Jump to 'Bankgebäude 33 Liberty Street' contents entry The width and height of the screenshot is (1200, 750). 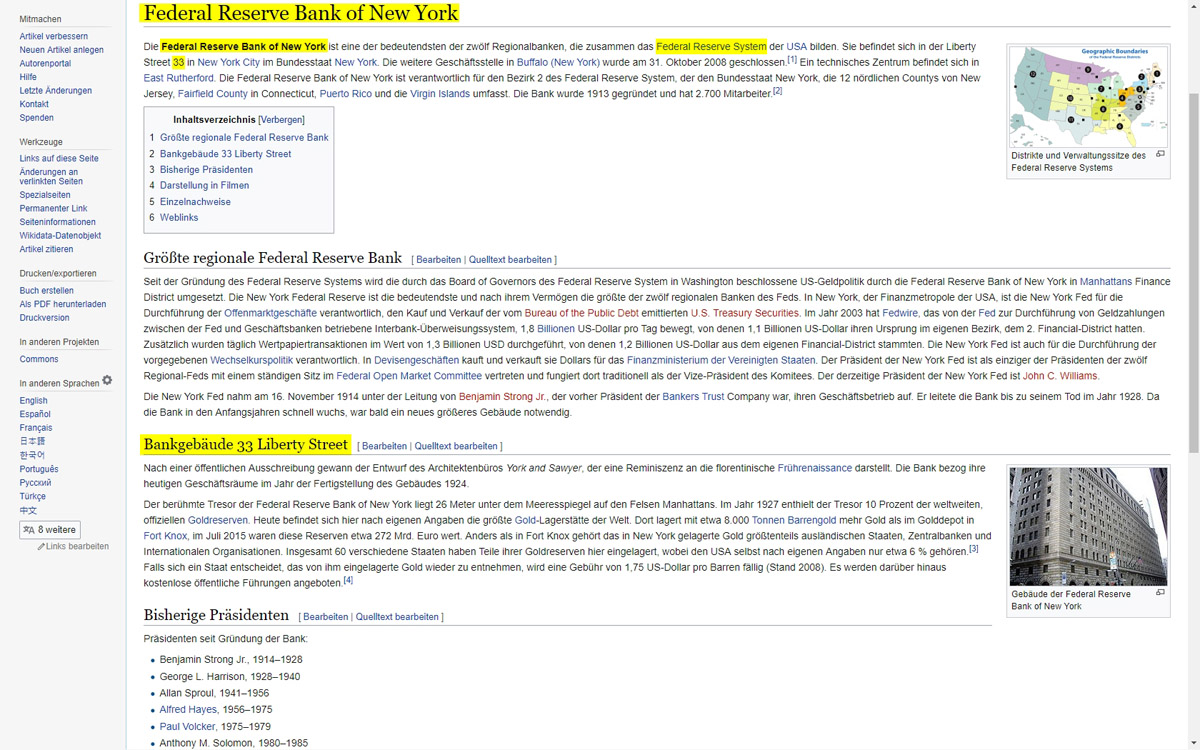point(226,154)
